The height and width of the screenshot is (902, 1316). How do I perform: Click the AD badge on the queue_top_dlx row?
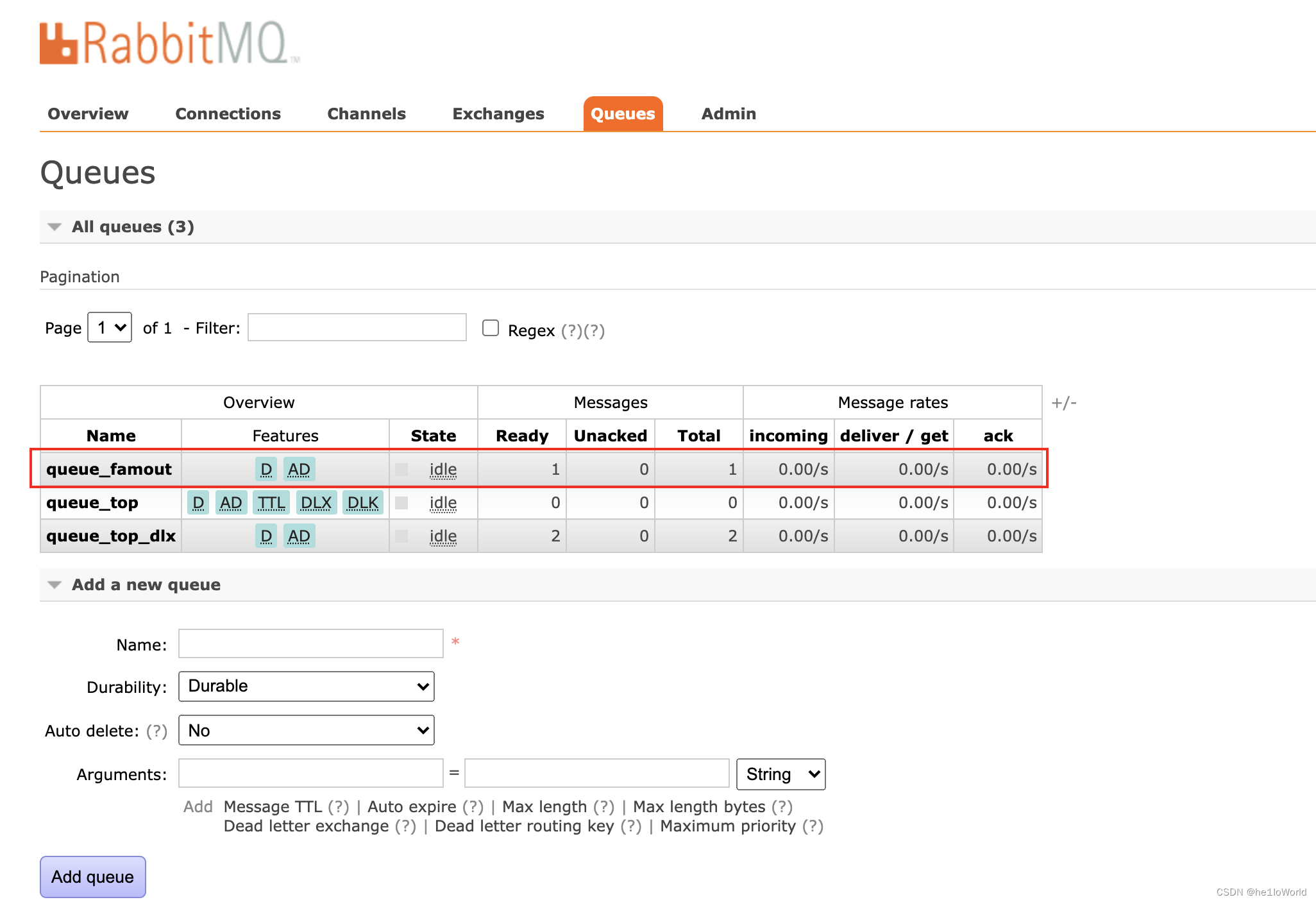click(x=299, y=536)
